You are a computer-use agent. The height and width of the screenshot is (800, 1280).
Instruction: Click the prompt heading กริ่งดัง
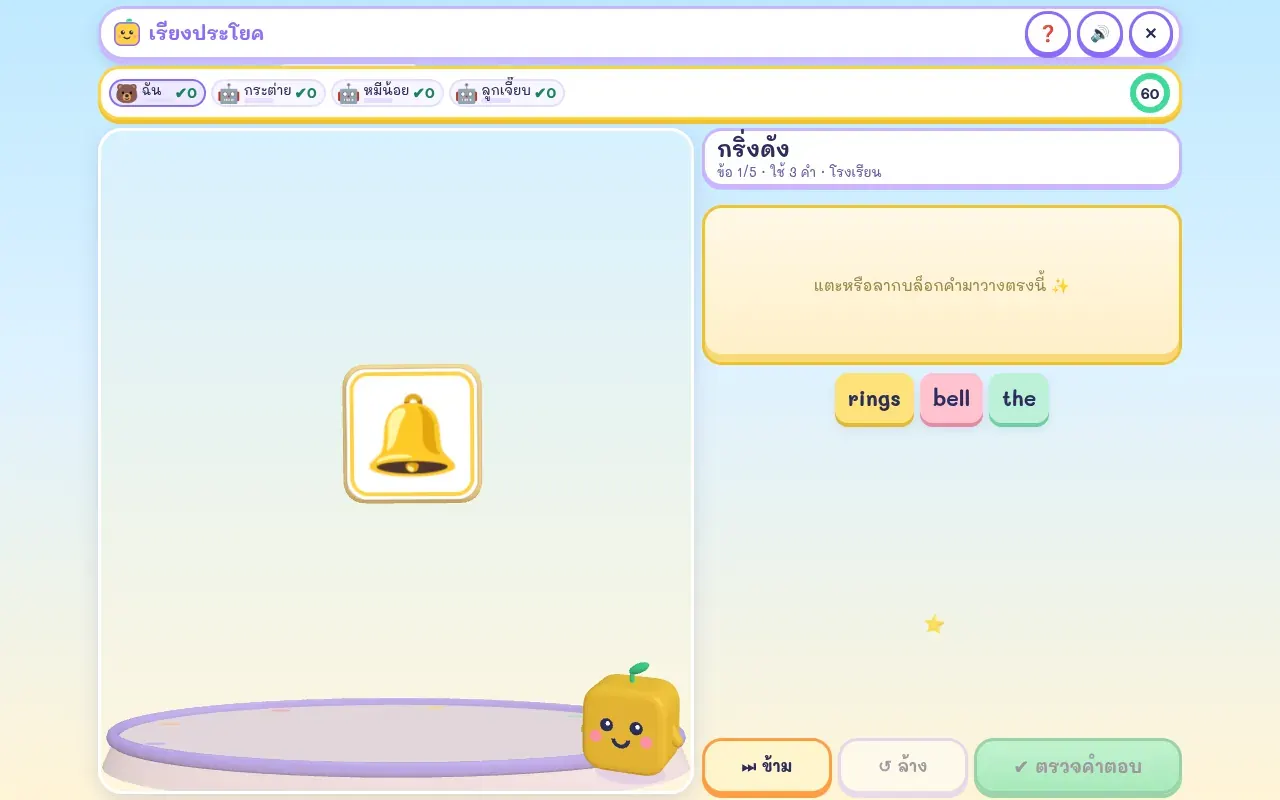point(753,149)
